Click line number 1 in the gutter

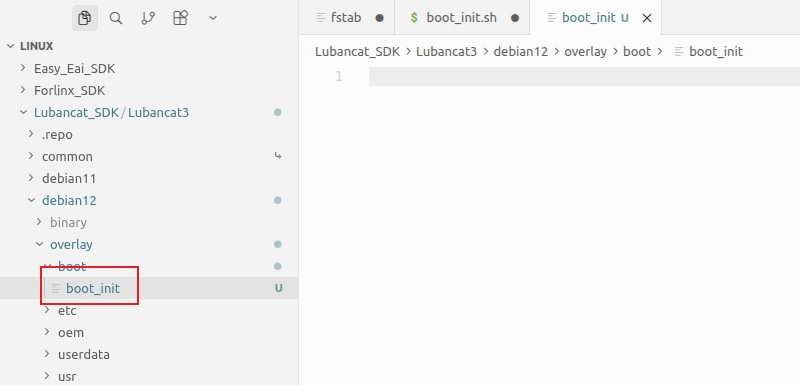(339, 76)
